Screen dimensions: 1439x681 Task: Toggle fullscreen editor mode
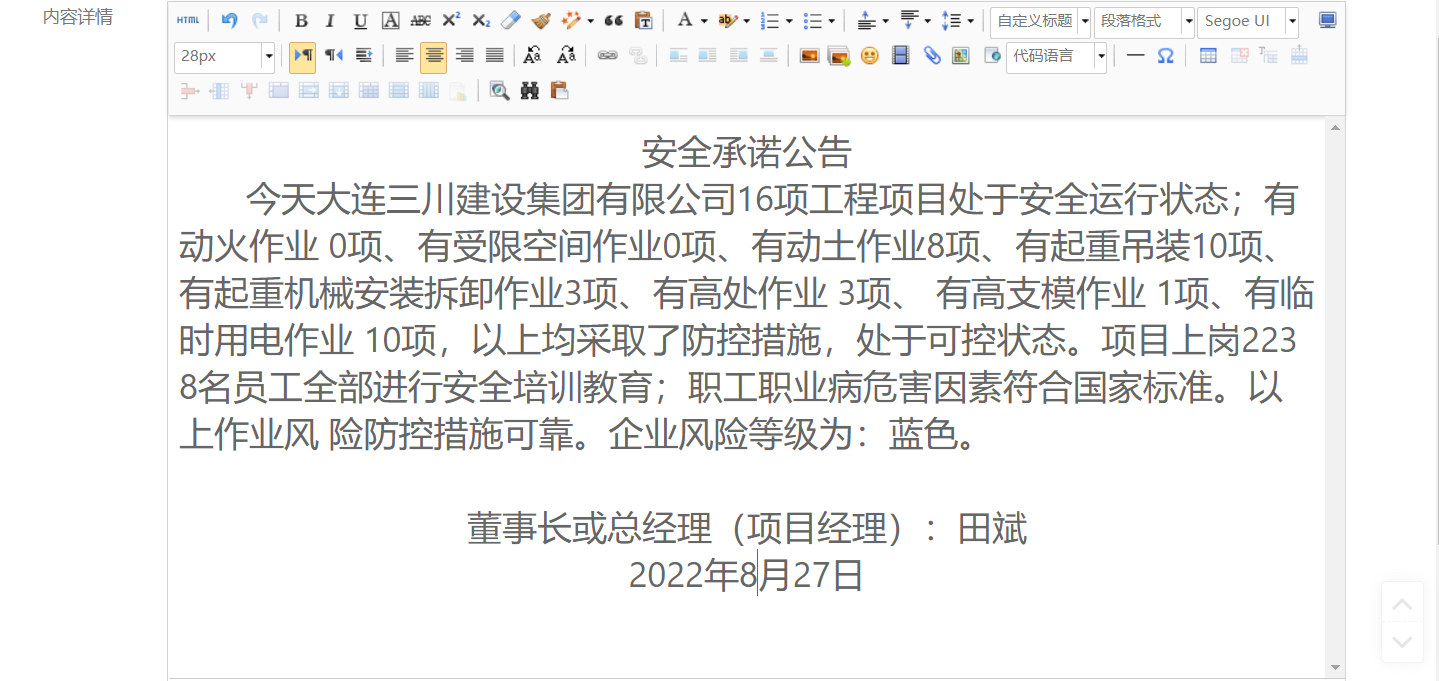tap(1327, 21)
